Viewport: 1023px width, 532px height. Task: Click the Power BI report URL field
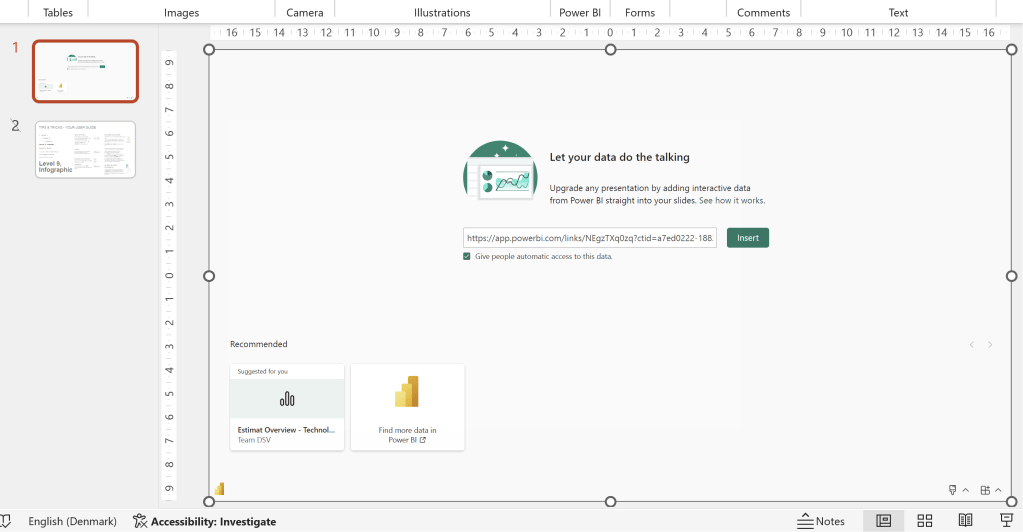[x=589, y=238]
